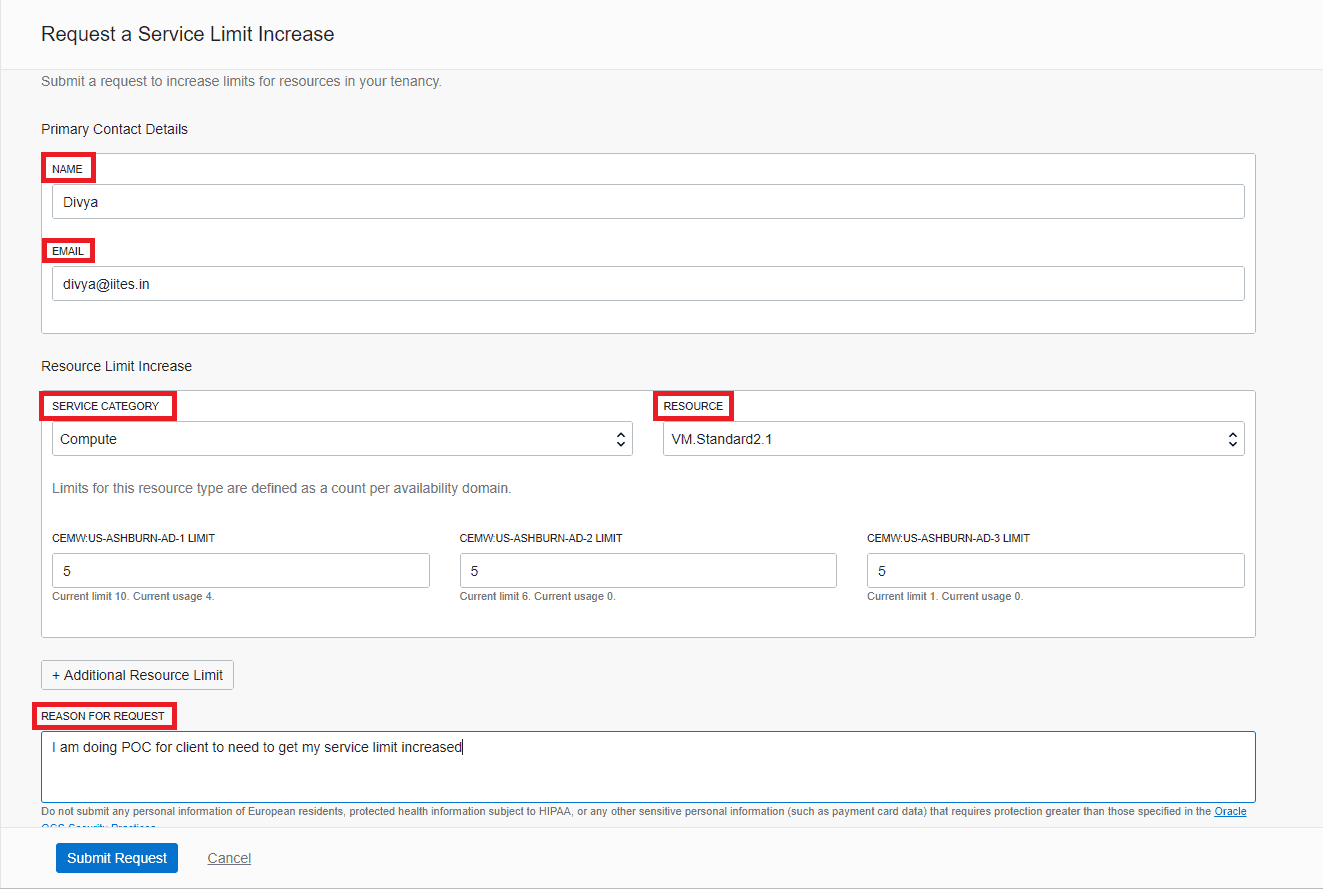Image resolution: width=1323 pixels, height=889 pixels.
Task: Click the RESOURCE label
Action: click(693, 405)
